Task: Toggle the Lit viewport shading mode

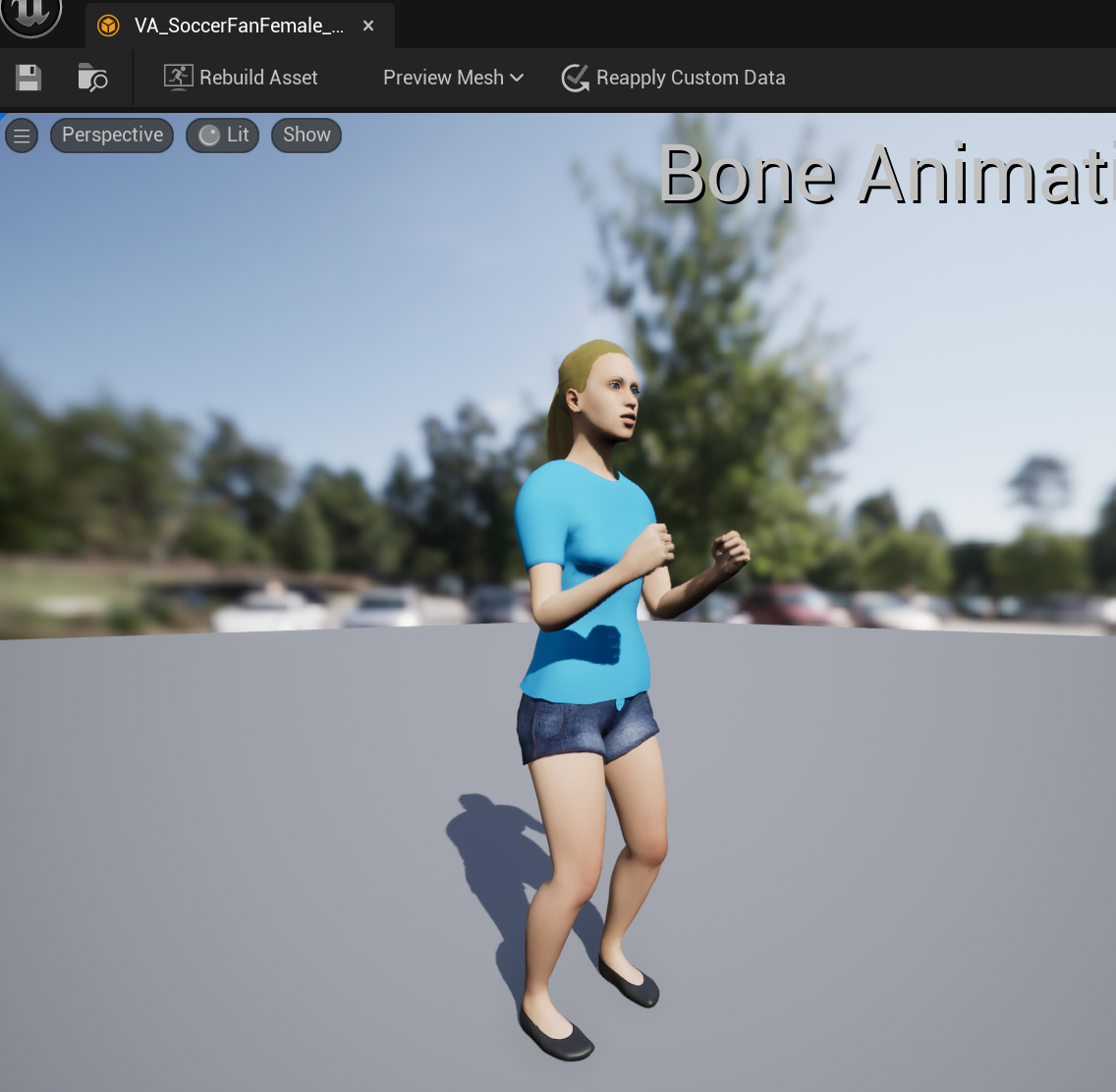Action: point(222,135)
